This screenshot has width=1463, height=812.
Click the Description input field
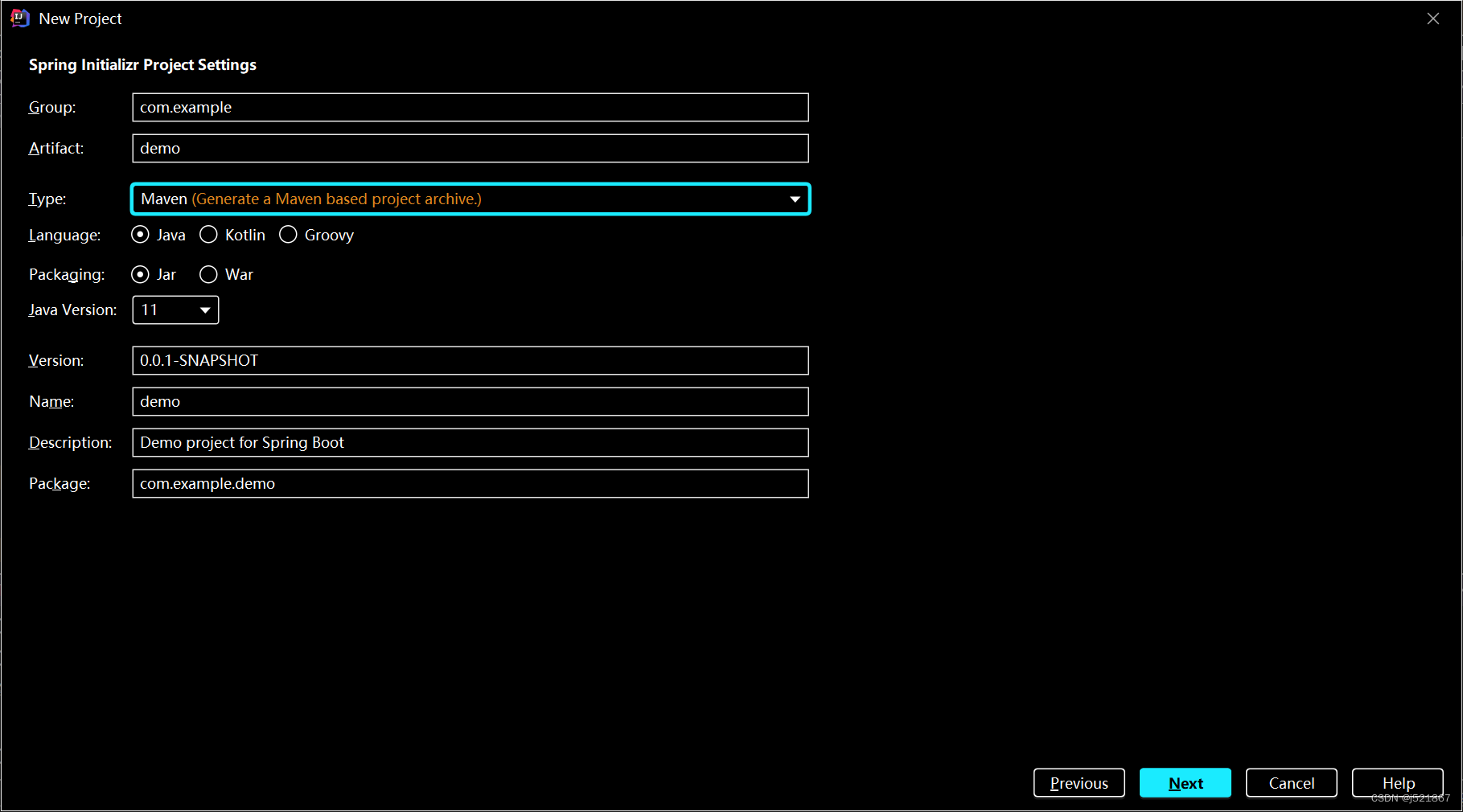click(471, 443)
